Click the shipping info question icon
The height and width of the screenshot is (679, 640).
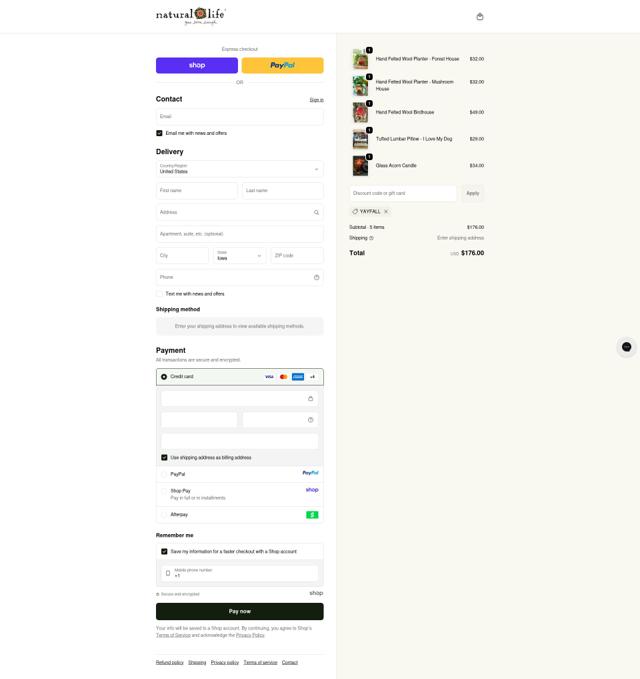point(371,238)
